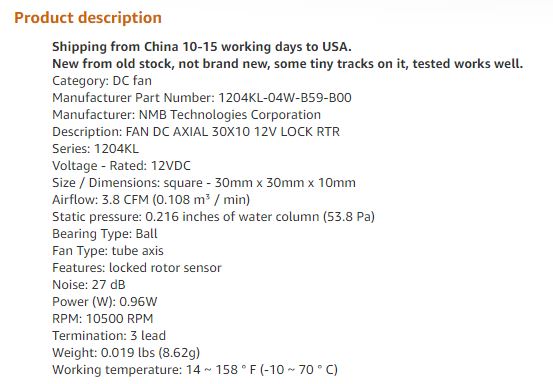553x384 pixels.
Task: Click the Bearing Type: Ball line
Action: (x=105, y=233)
